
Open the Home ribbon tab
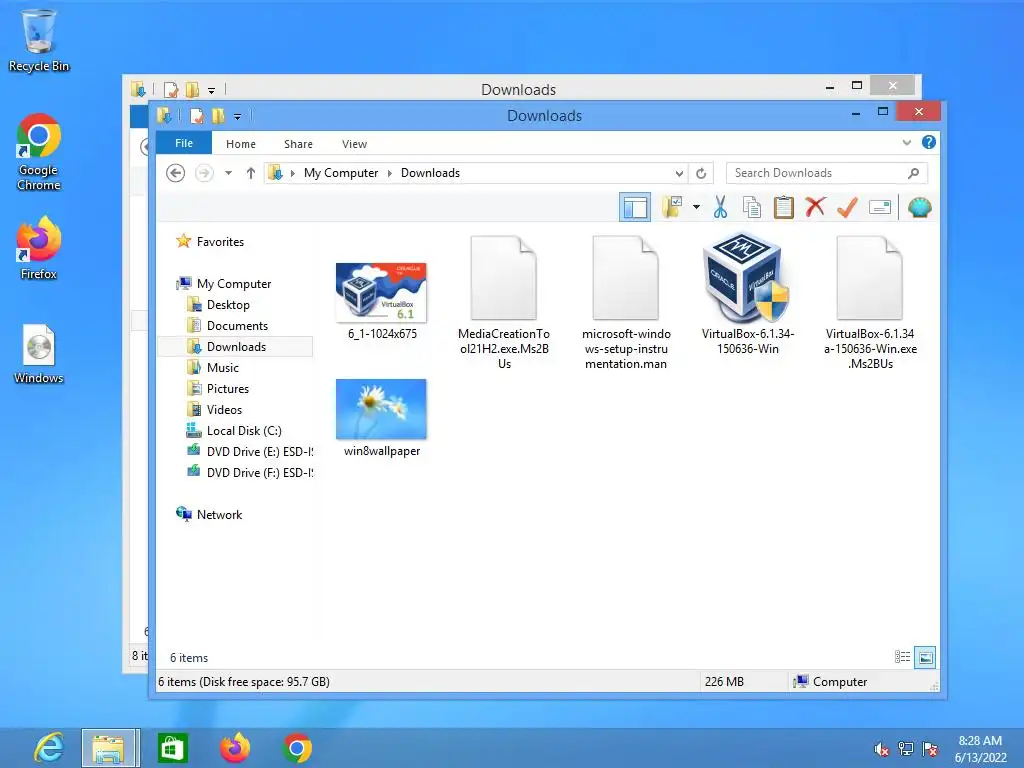[x=241, y=144]
